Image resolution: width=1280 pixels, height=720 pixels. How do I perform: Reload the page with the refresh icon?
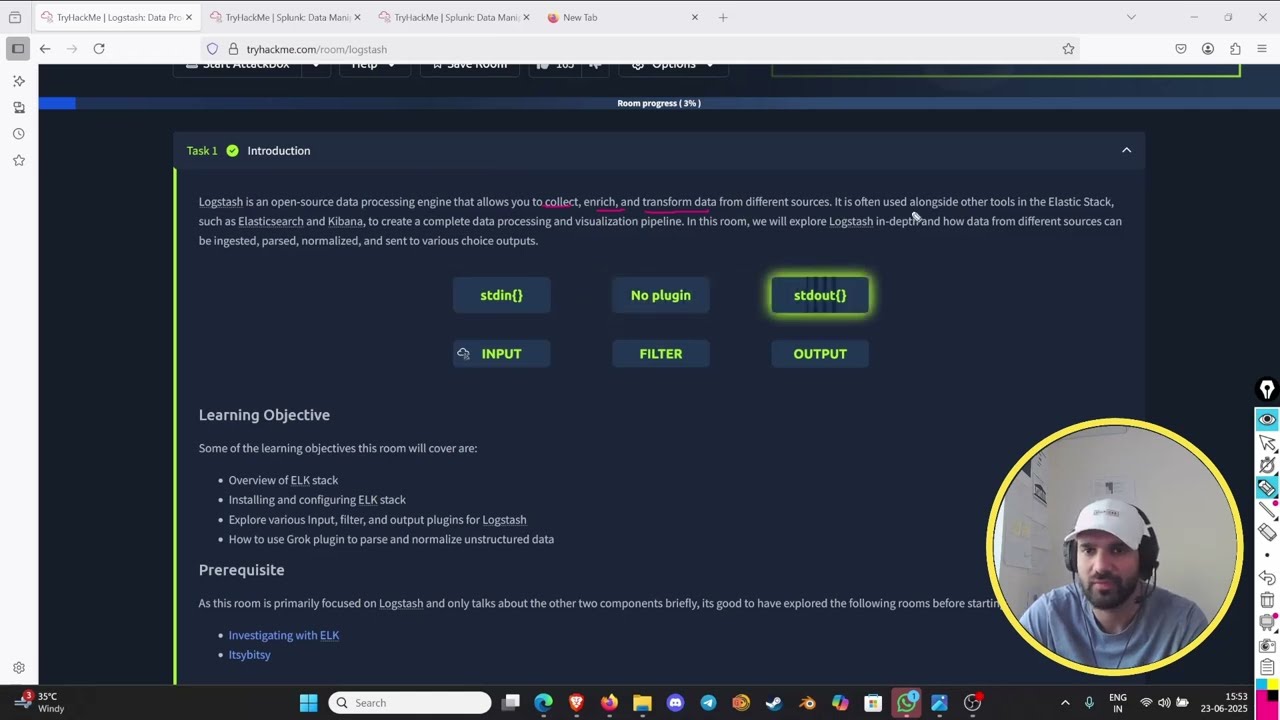point(99,48)
